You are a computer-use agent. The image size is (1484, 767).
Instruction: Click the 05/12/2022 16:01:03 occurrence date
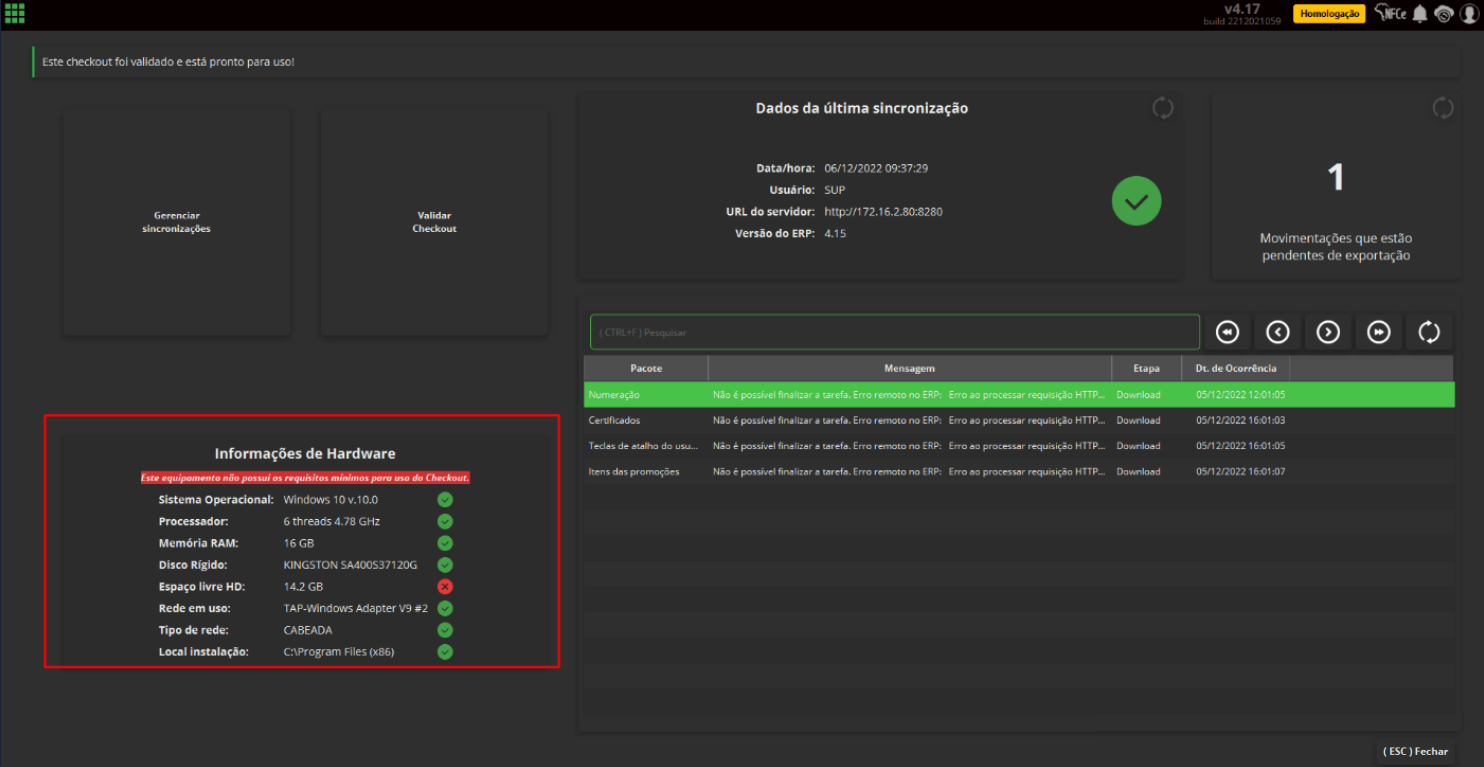1240,420
